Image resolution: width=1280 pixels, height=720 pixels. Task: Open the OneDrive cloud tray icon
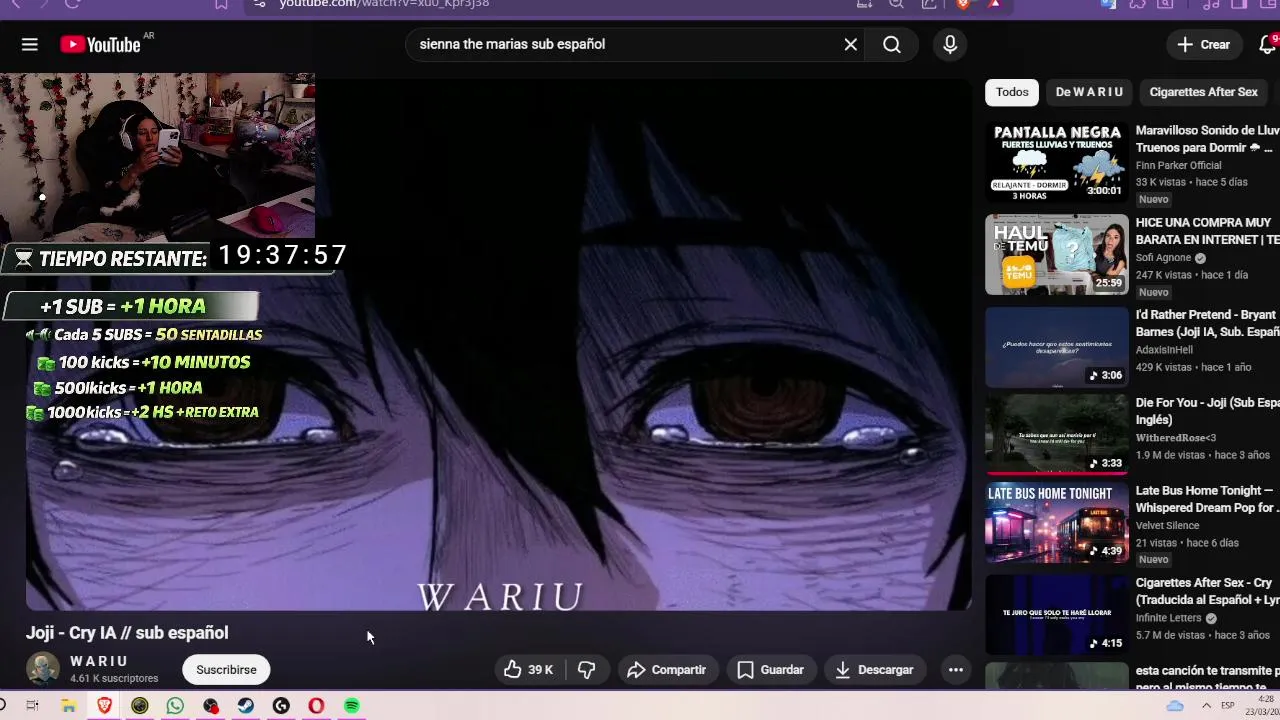(x=1175, y=706)
